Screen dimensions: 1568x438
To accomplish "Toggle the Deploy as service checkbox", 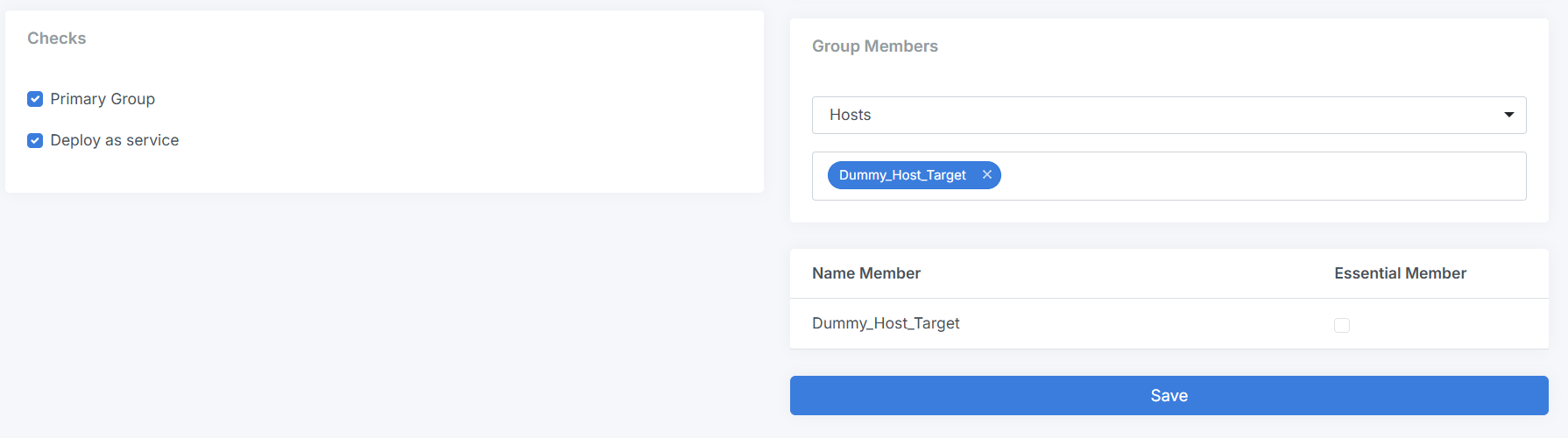I will pos(35,140).
